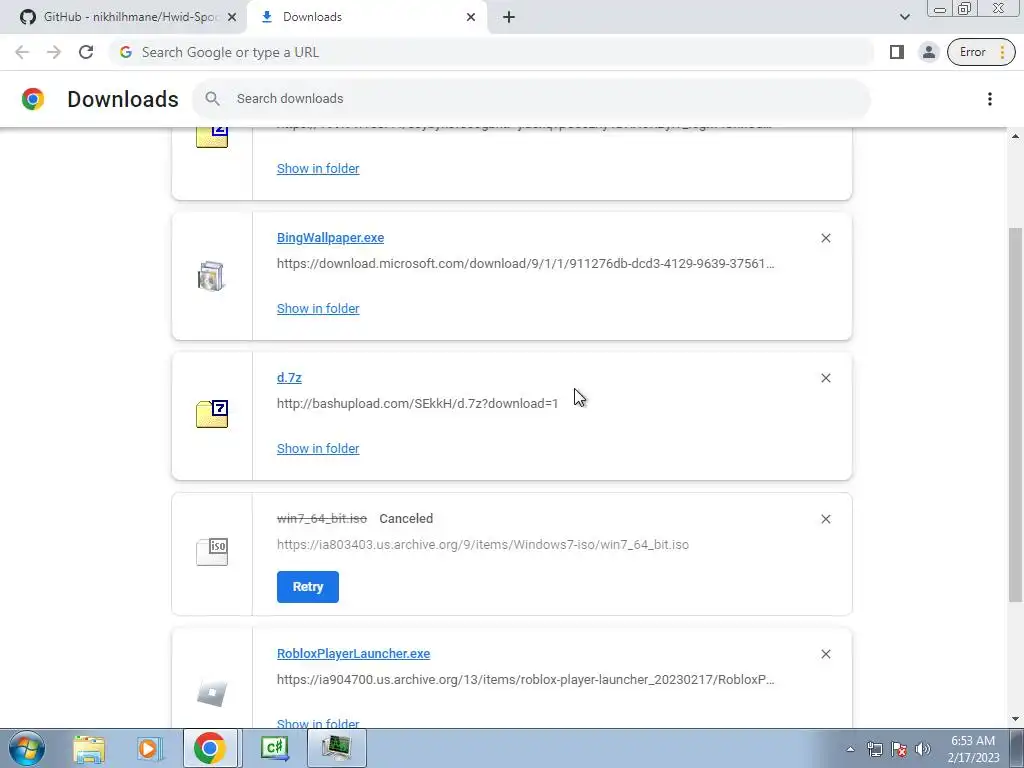Open Windows Media Player from taskbar
This screenshot has height=768, width=1024.
(149, 748)
